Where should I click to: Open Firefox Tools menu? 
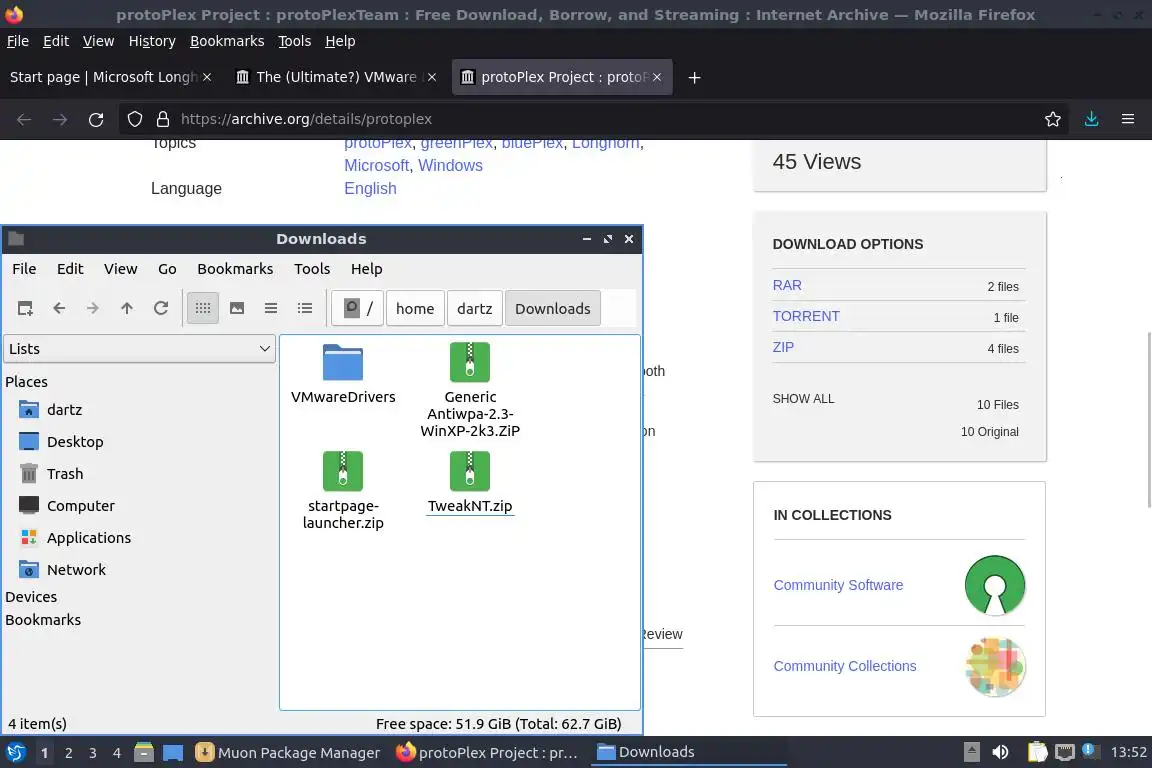point(295,41)
